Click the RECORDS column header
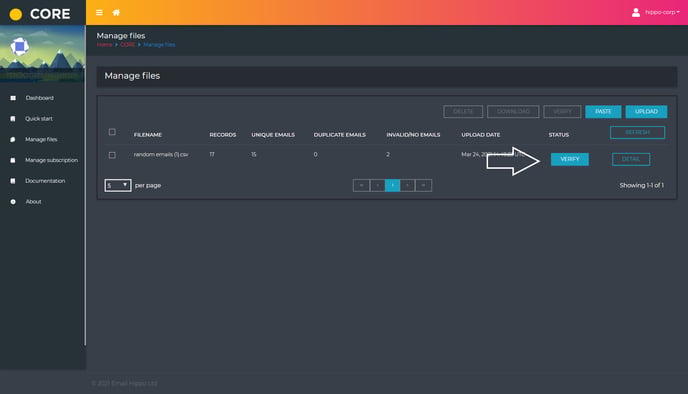The width and height of the screenshot is (688, 394). 223,135
